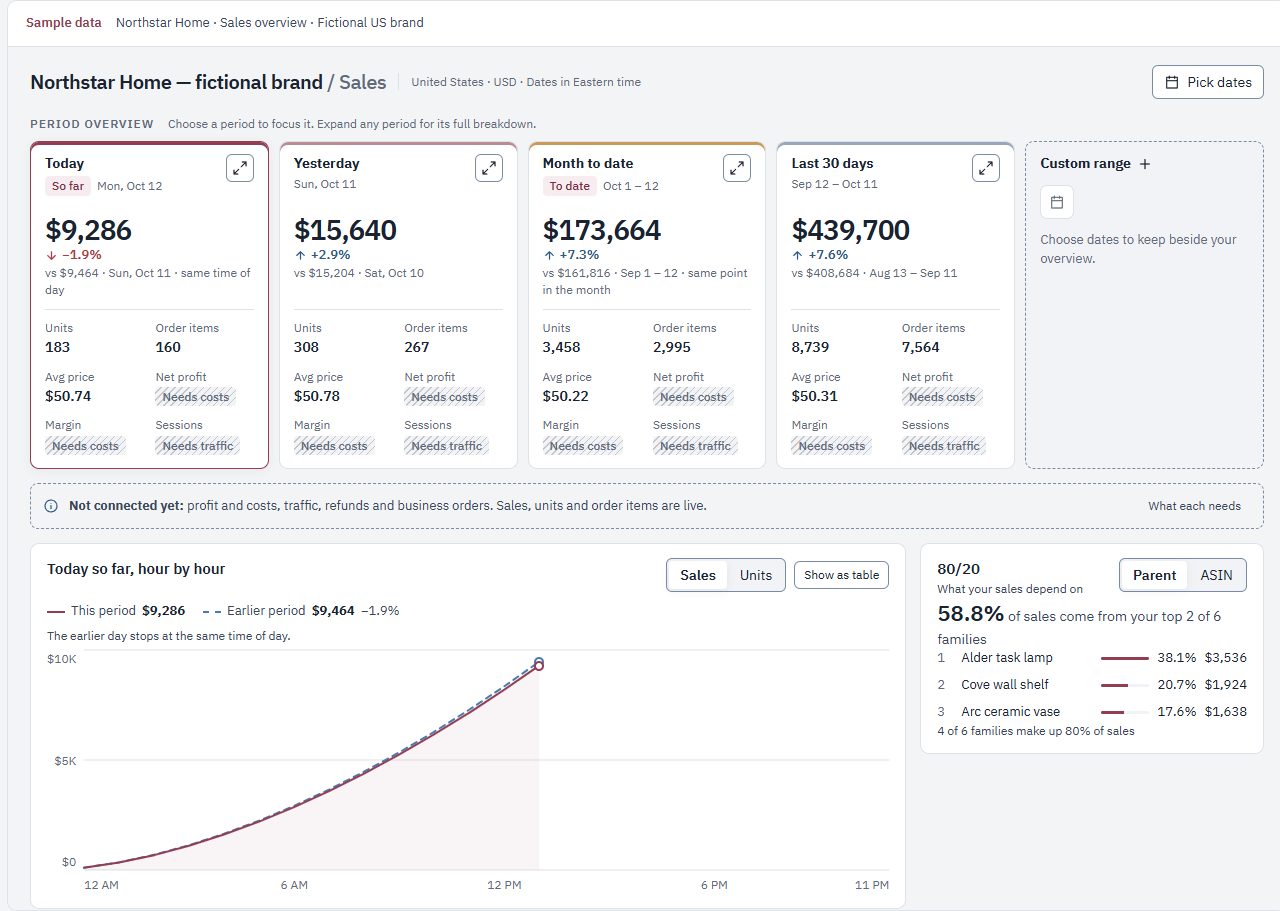Click the So far badge on Today

(68, 186)
